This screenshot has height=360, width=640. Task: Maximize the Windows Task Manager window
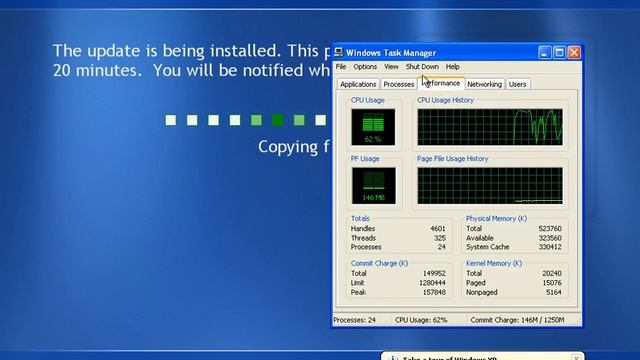559,53
